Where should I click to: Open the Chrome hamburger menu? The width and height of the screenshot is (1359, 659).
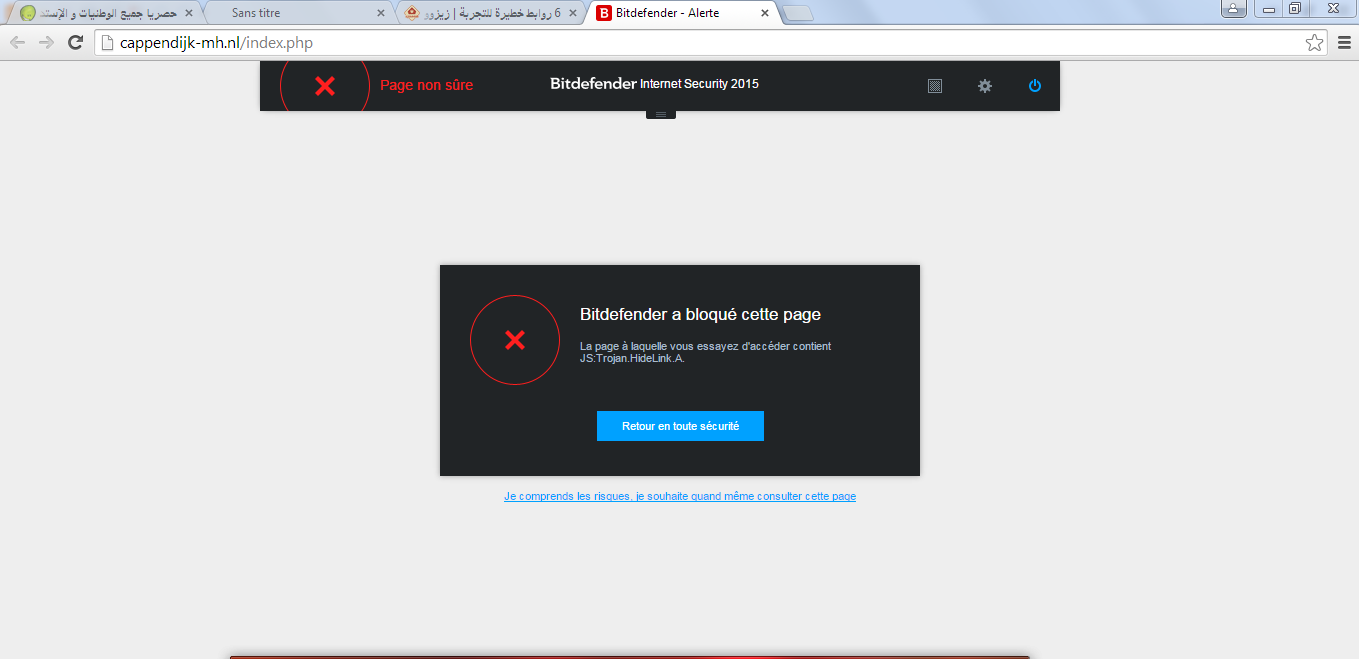[1344, 42]
